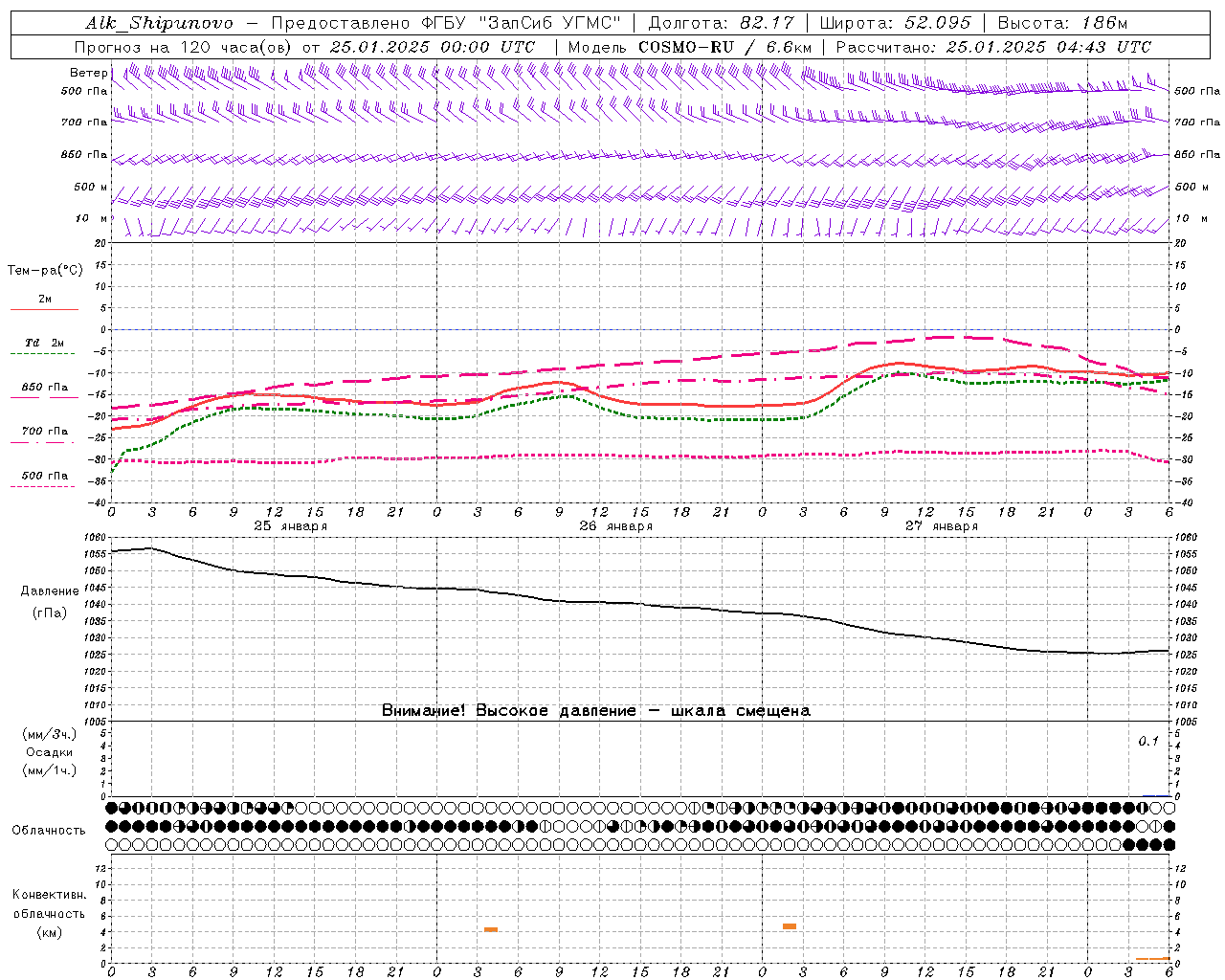Click the 'Конвективн.' convective cloud label
1225x980 pixels.
[50, 895]
